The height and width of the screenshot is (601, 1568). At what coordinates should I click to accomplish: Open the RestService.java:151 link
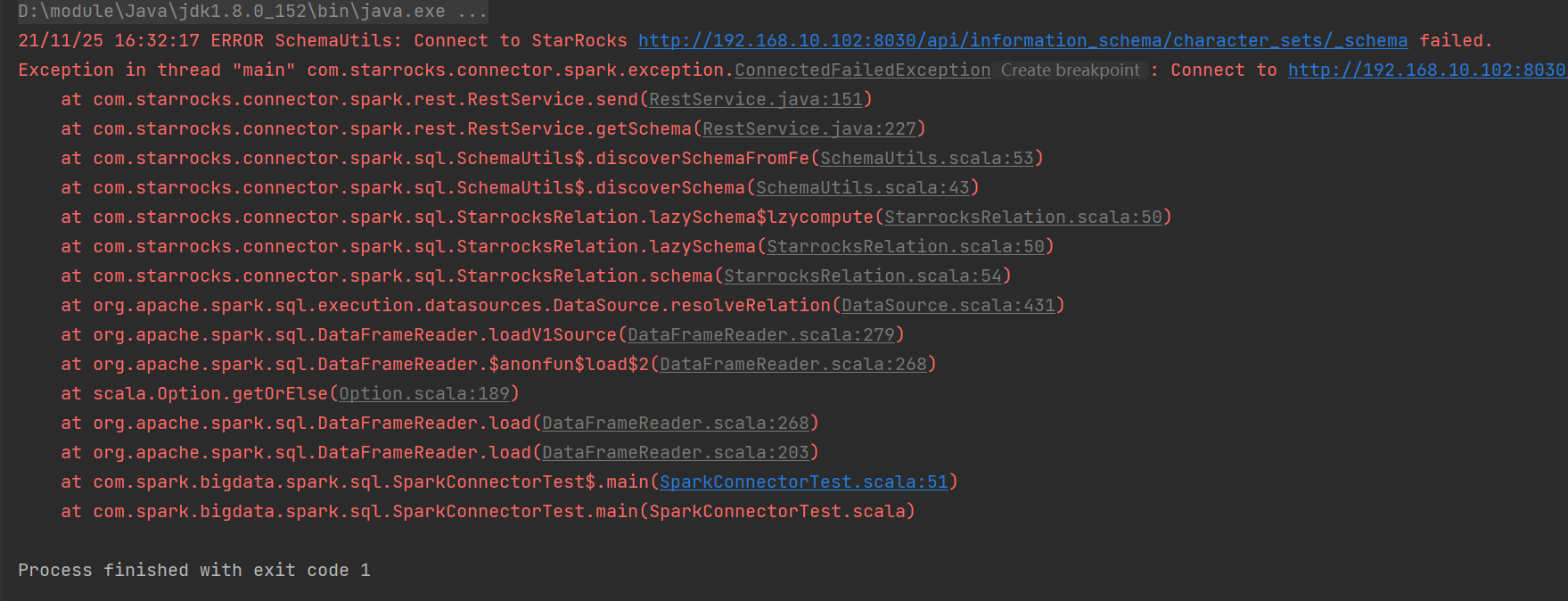pyautogui.click(x=755, y=99)
